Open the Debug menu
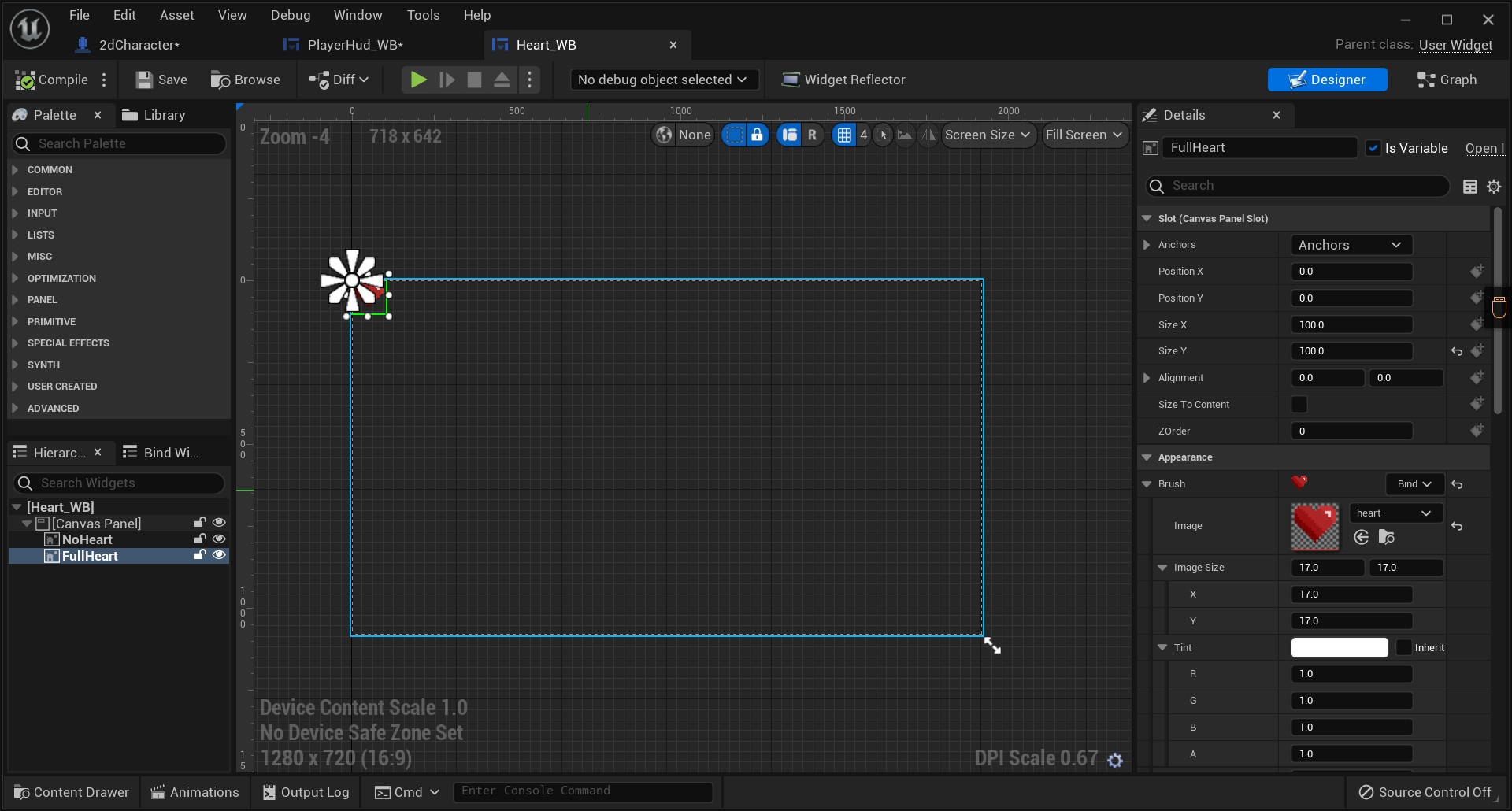Viewport: 1512px width, 811px height. click(291, 15)
